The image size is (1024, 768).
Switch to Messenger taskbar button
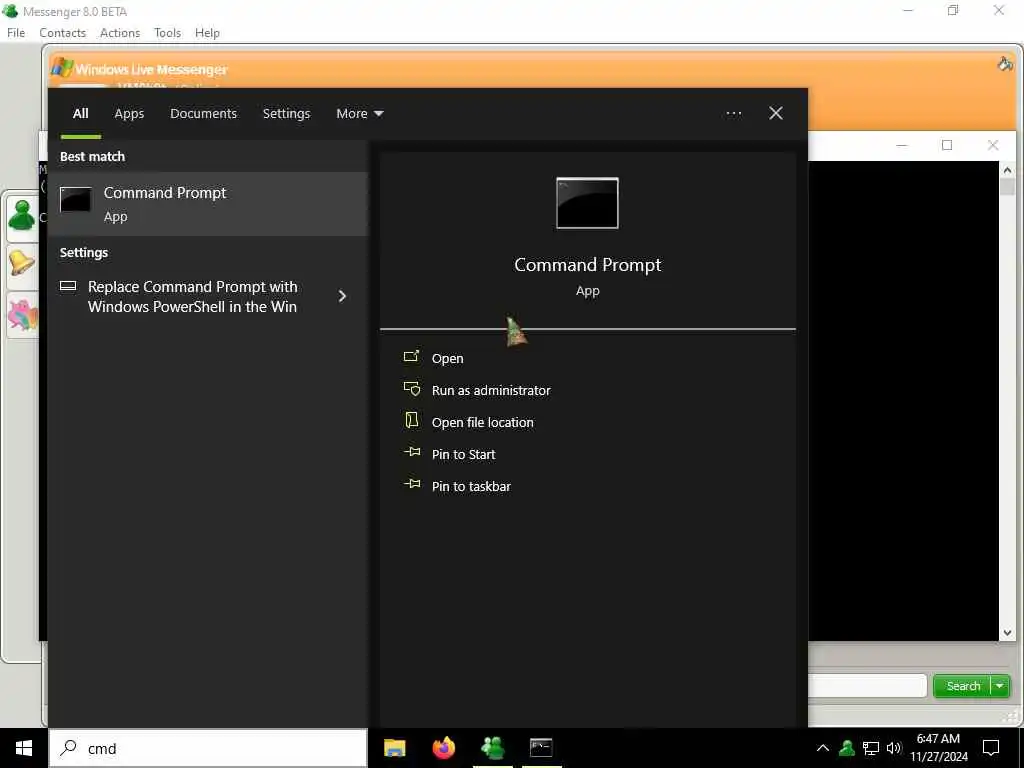tap(492, 748)
